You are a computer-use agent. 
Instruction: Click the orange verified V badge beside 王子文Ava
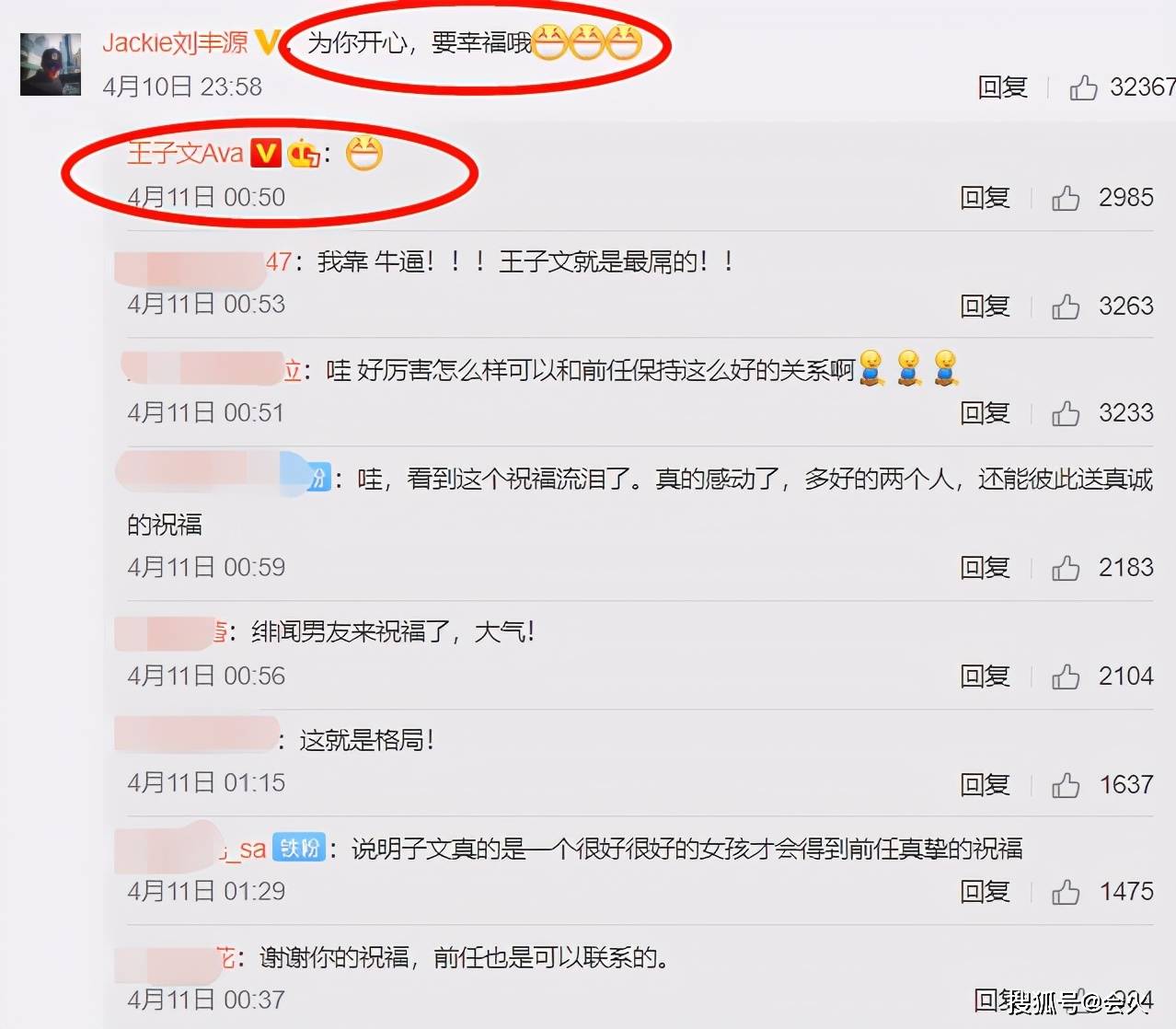point(266,153)
